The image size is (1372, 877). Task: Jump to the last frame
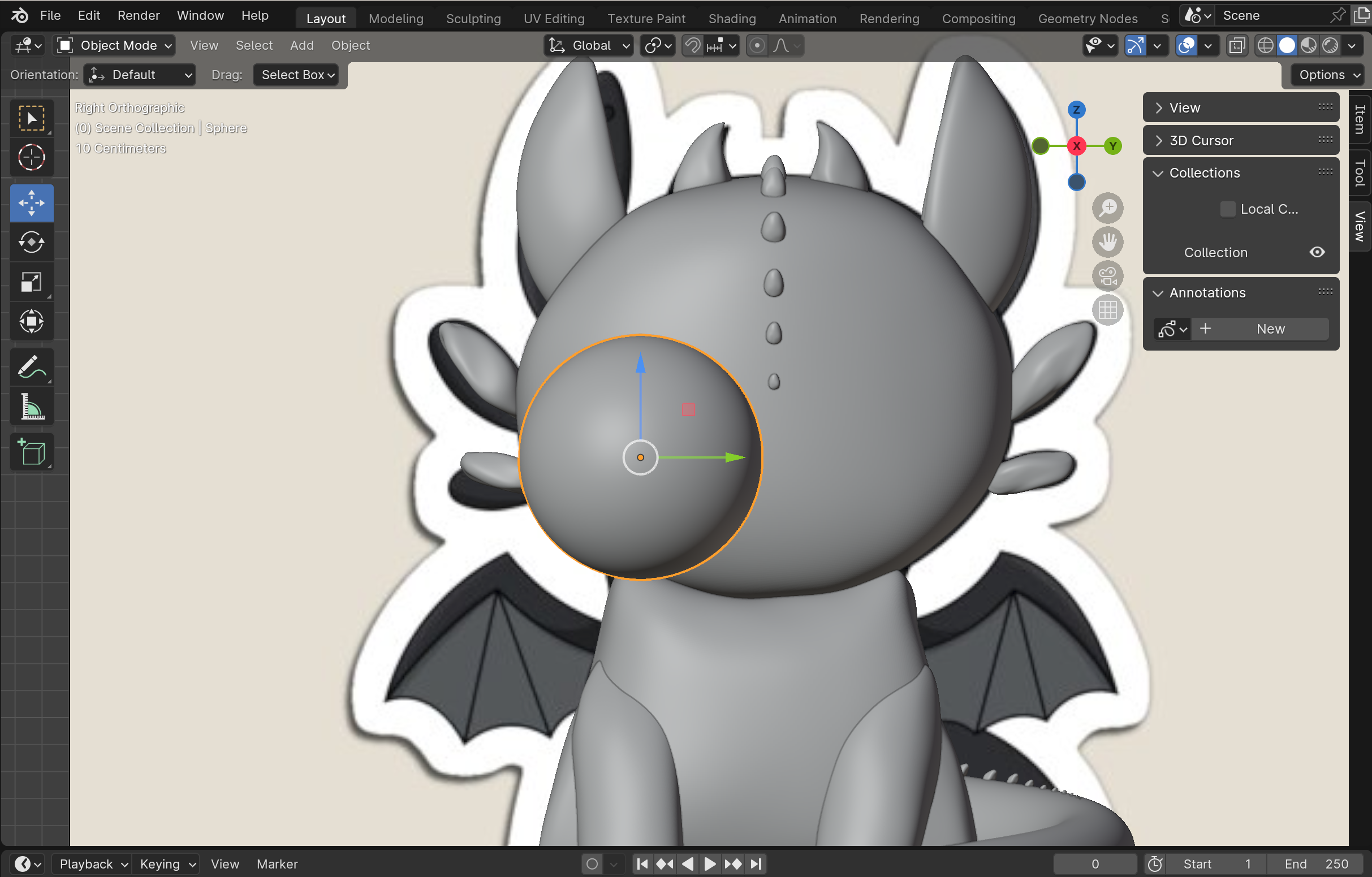(x=756, y=864)
